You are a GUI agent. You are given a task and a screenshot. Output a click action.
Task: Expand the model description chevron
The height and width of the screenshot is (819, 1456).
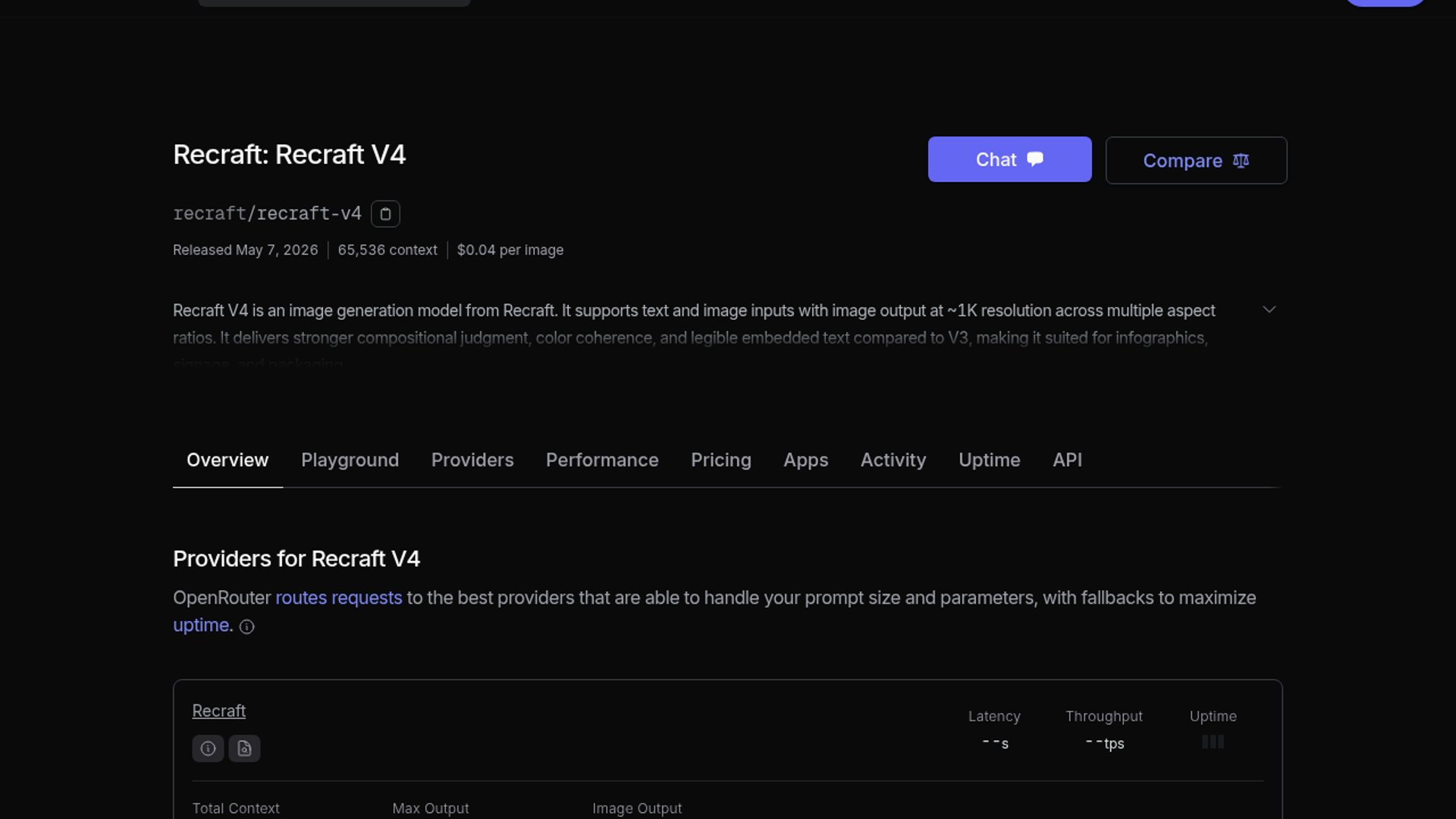tap(1269, 309)
